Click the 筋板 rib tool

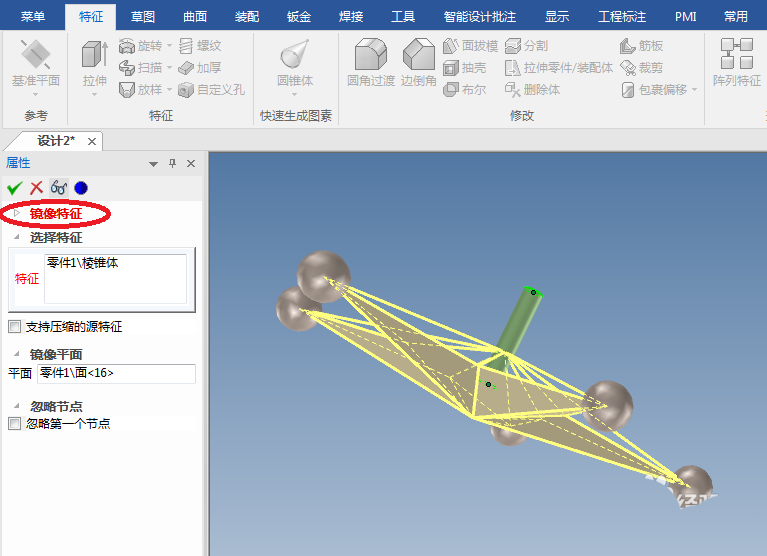pyautogui.click(x=641, y=46)
